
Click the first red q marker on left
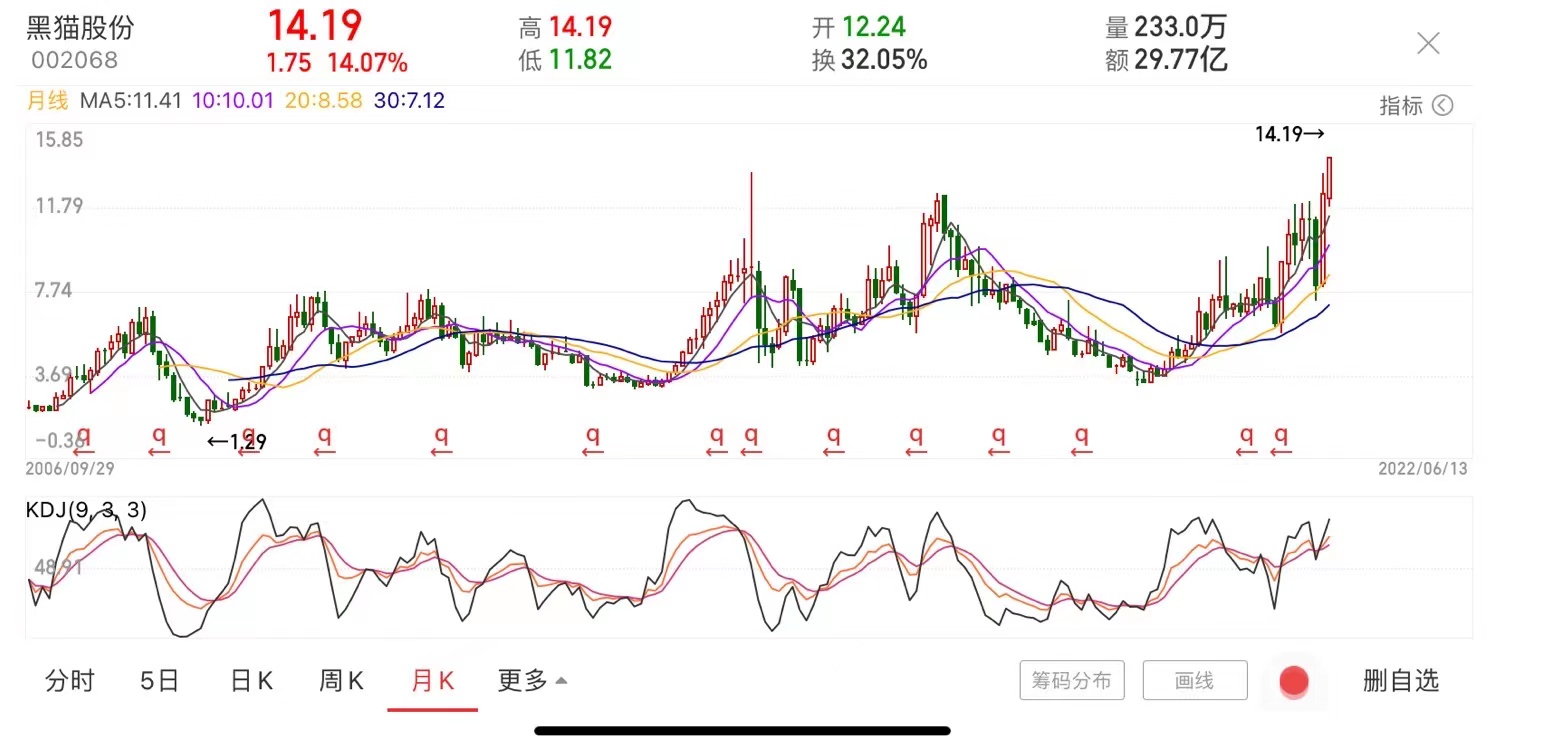84,436
